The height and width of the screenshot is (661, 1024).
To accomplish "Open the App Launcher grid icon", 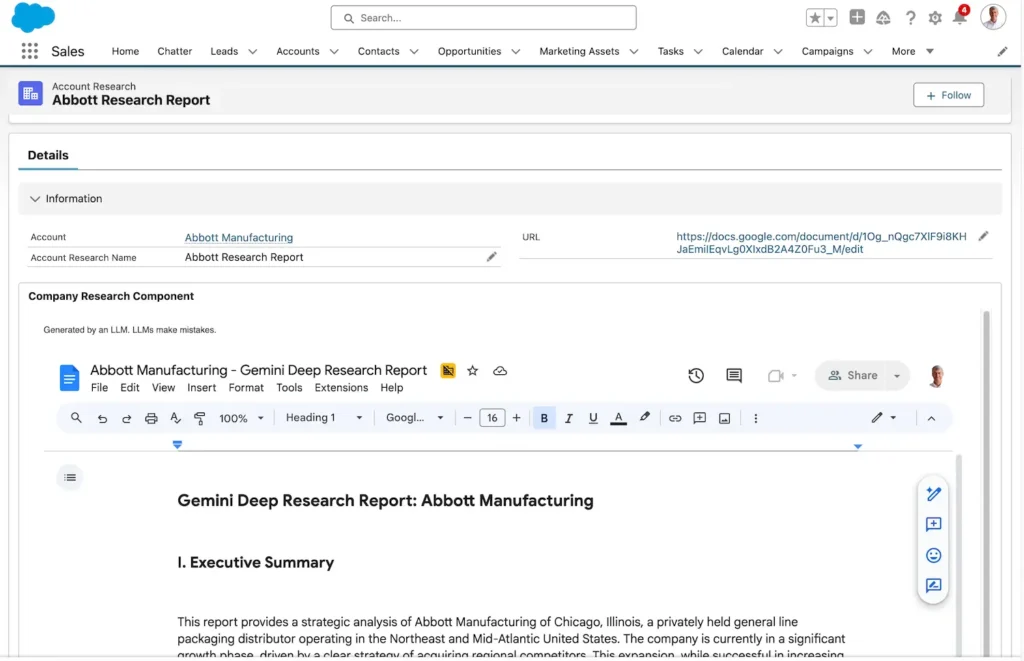I will [x=29, y=51].
